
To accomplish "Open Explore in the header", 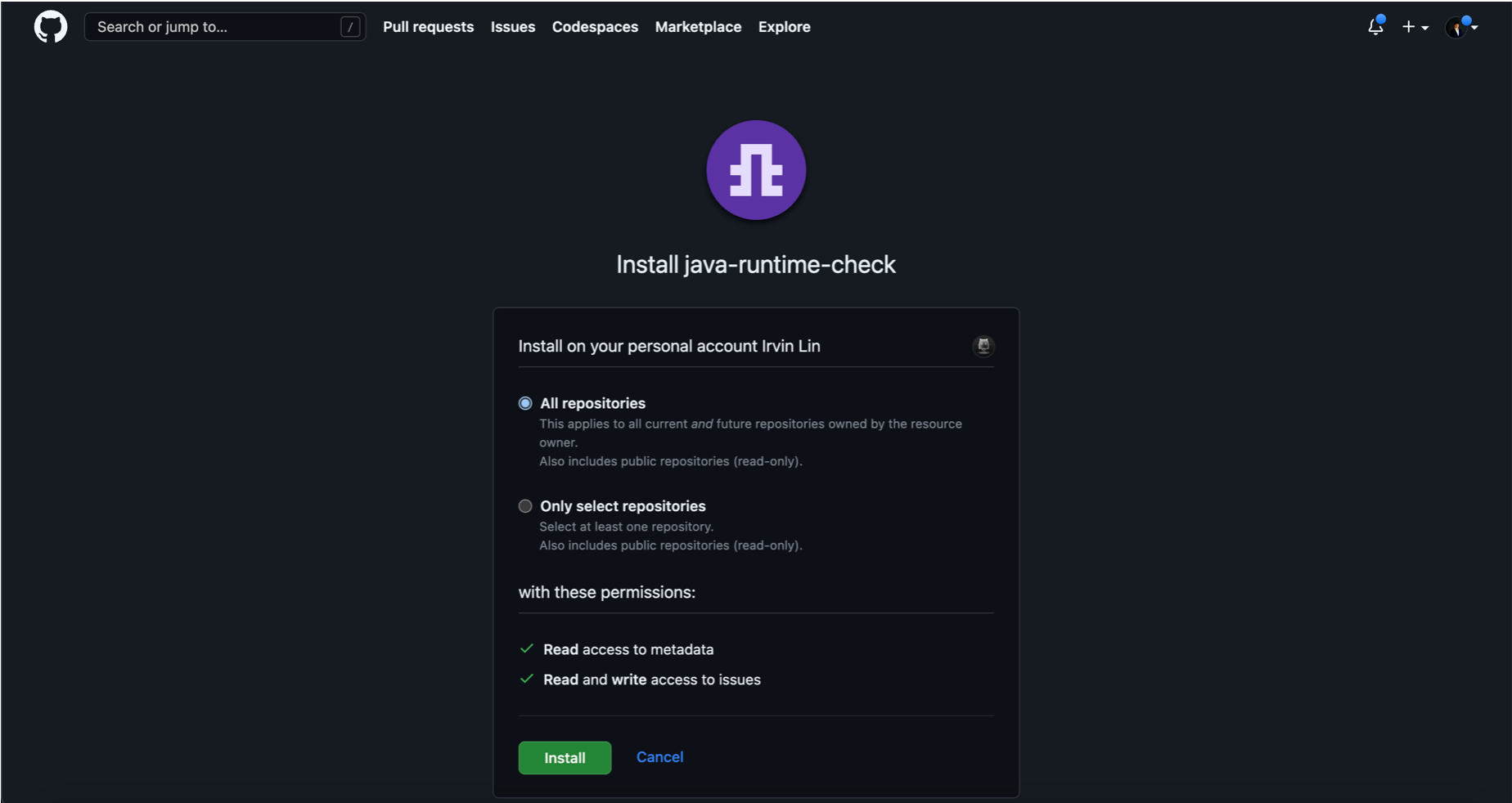I will pyautogui.click(x=784, y=27).
